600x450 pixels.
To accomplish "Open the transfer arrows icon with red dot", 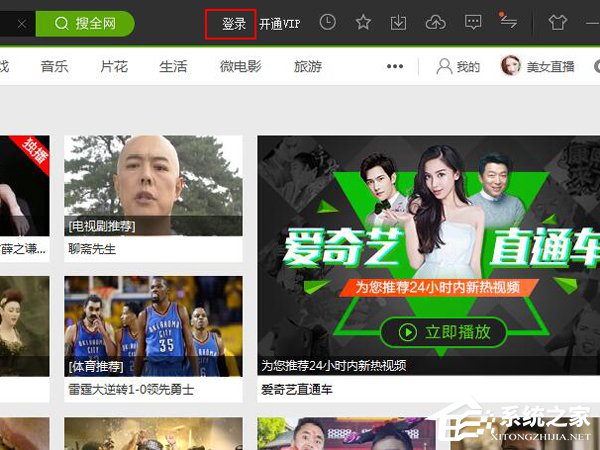I will [509, 21].
